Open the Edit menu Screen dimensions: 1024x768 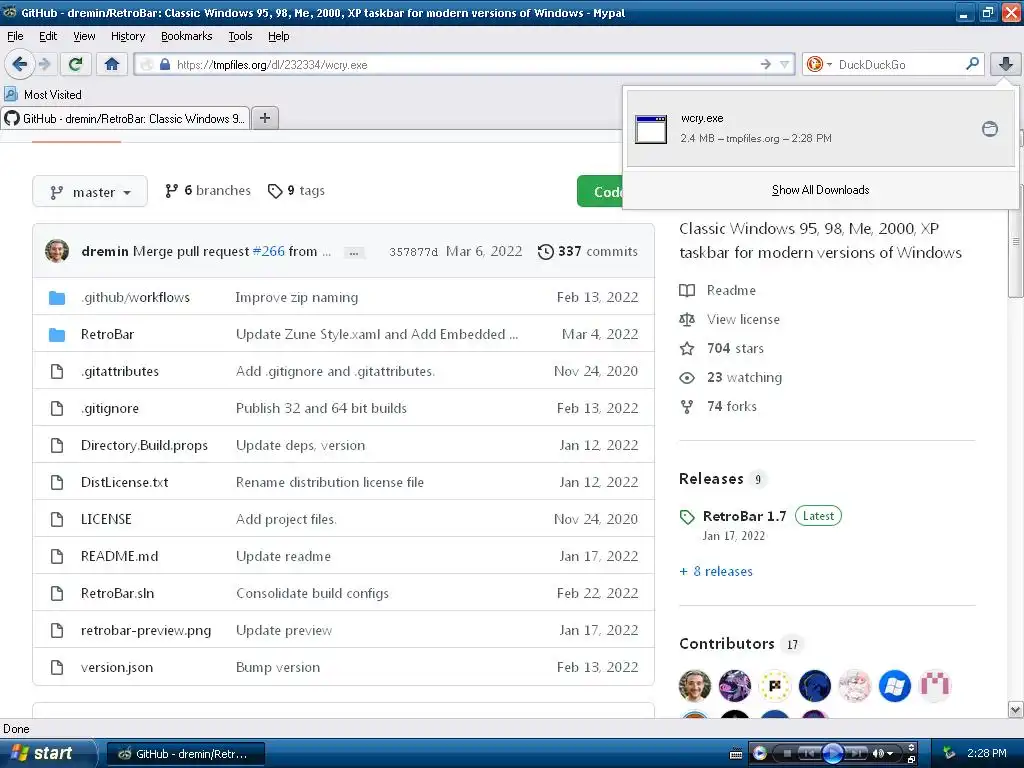pos(48,37)
